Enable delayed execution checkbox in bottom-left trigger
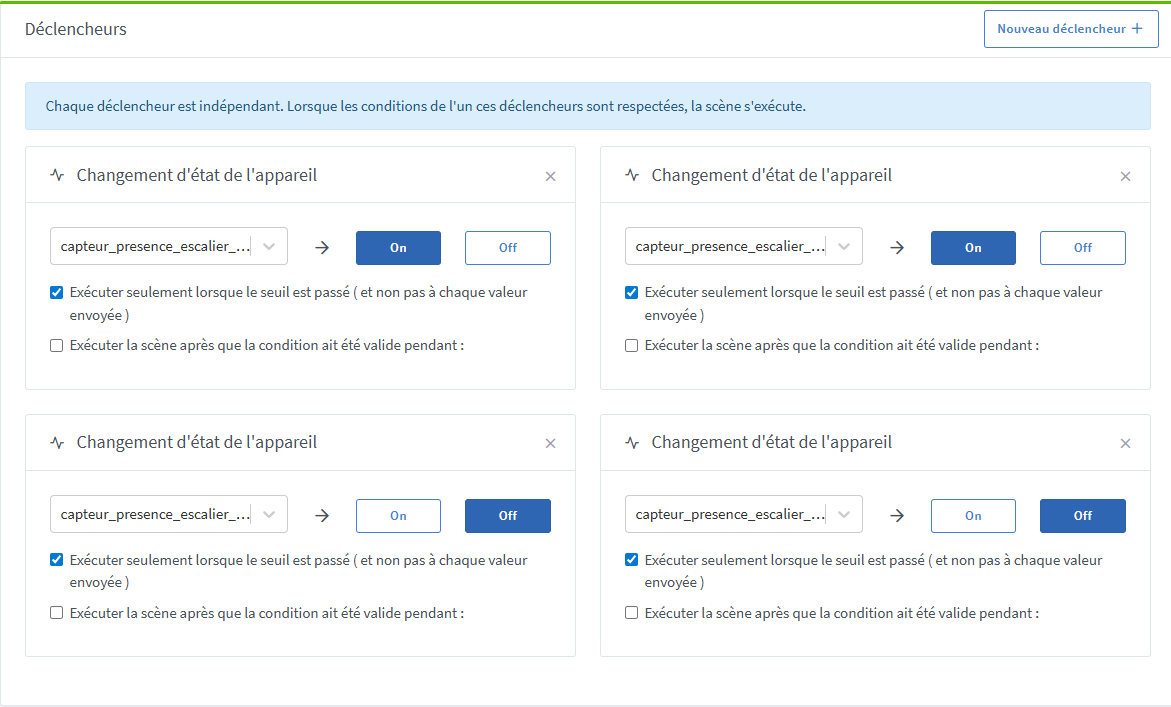This screenshot has height=707, width=1171. tap(57, 613)
